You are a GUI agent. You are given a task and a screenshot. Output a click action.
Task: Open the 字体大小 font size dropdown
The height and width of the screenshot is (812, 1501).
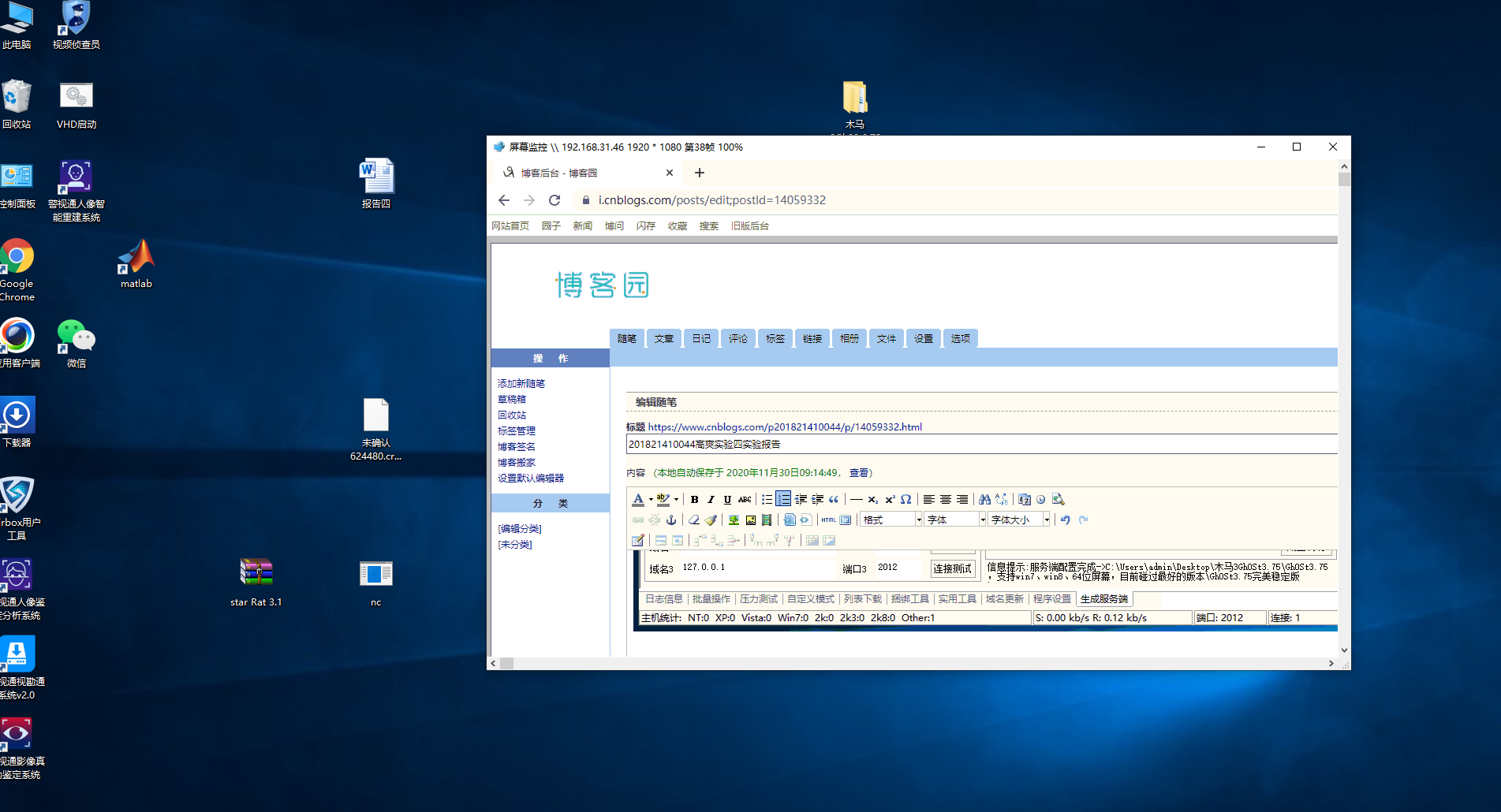tap(1019, 520)
